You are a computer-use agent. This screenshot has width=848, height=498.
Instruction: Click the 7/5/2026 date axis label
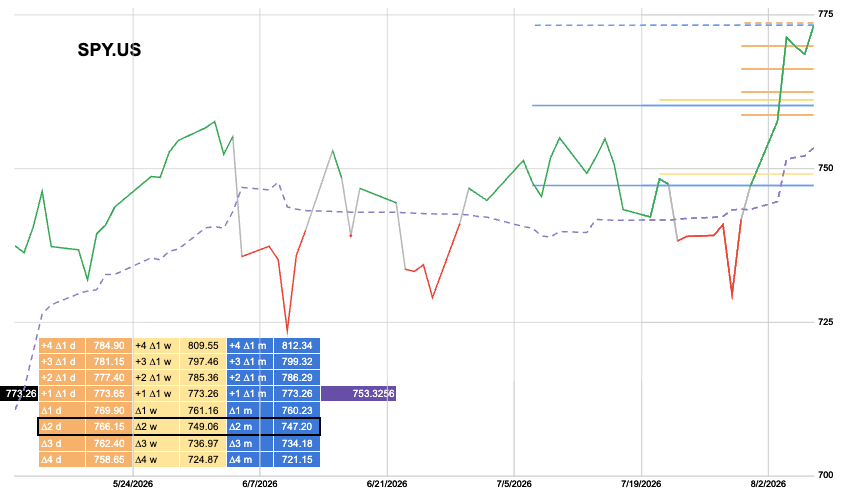514,484
